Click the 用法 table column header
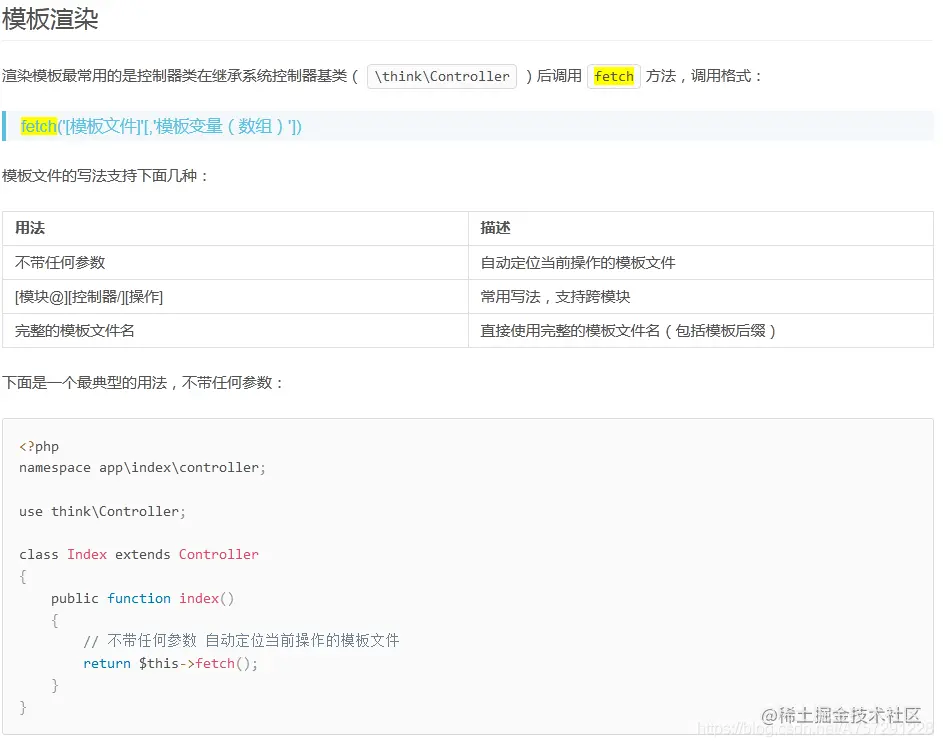The height and width of the screenshot is (747, 943). (x=235, y=228)
